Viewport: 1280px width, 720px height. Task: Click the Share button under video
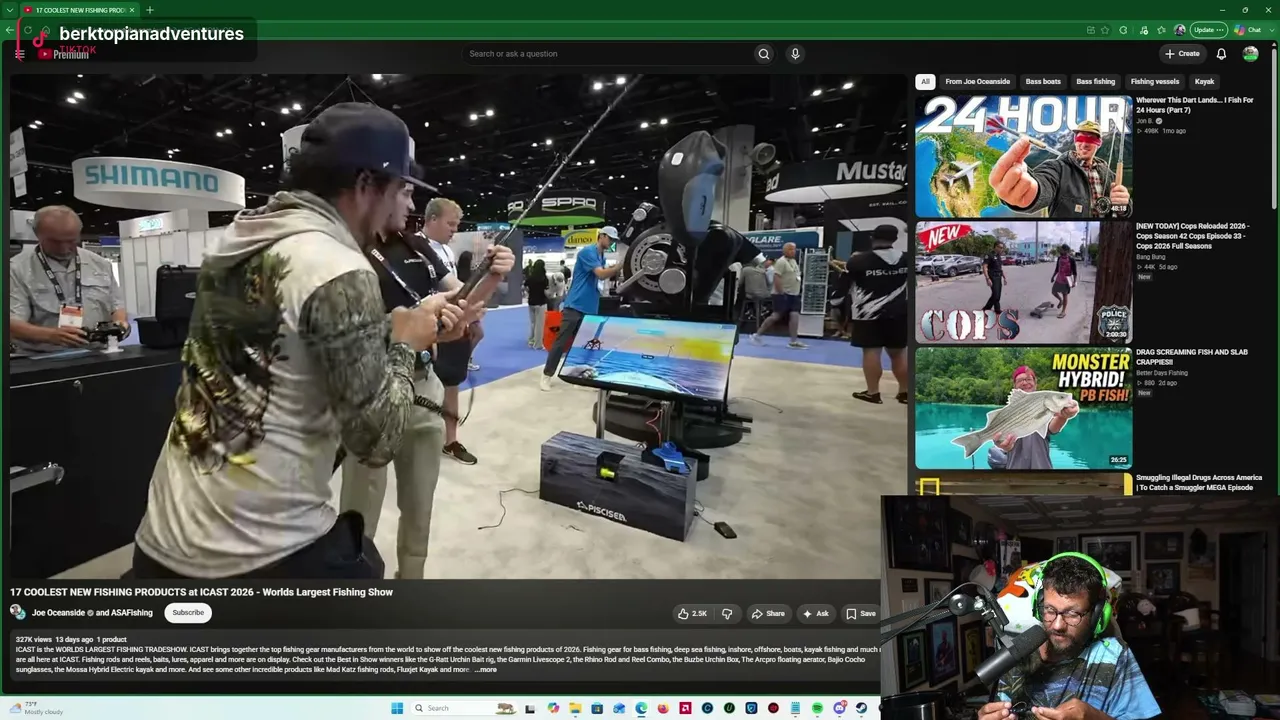pyautogui.click(x=768, y=614)
